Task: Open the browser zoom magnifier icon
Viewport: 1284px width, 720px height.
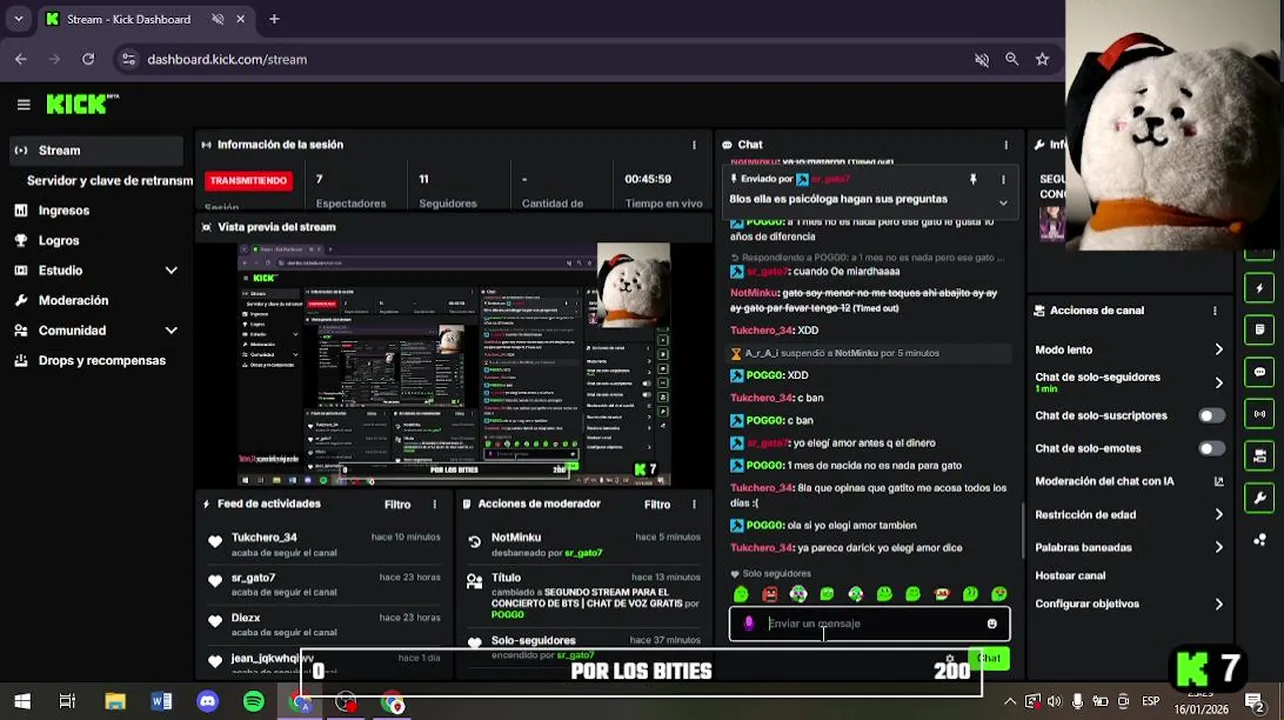Action: pos(1012,59)
